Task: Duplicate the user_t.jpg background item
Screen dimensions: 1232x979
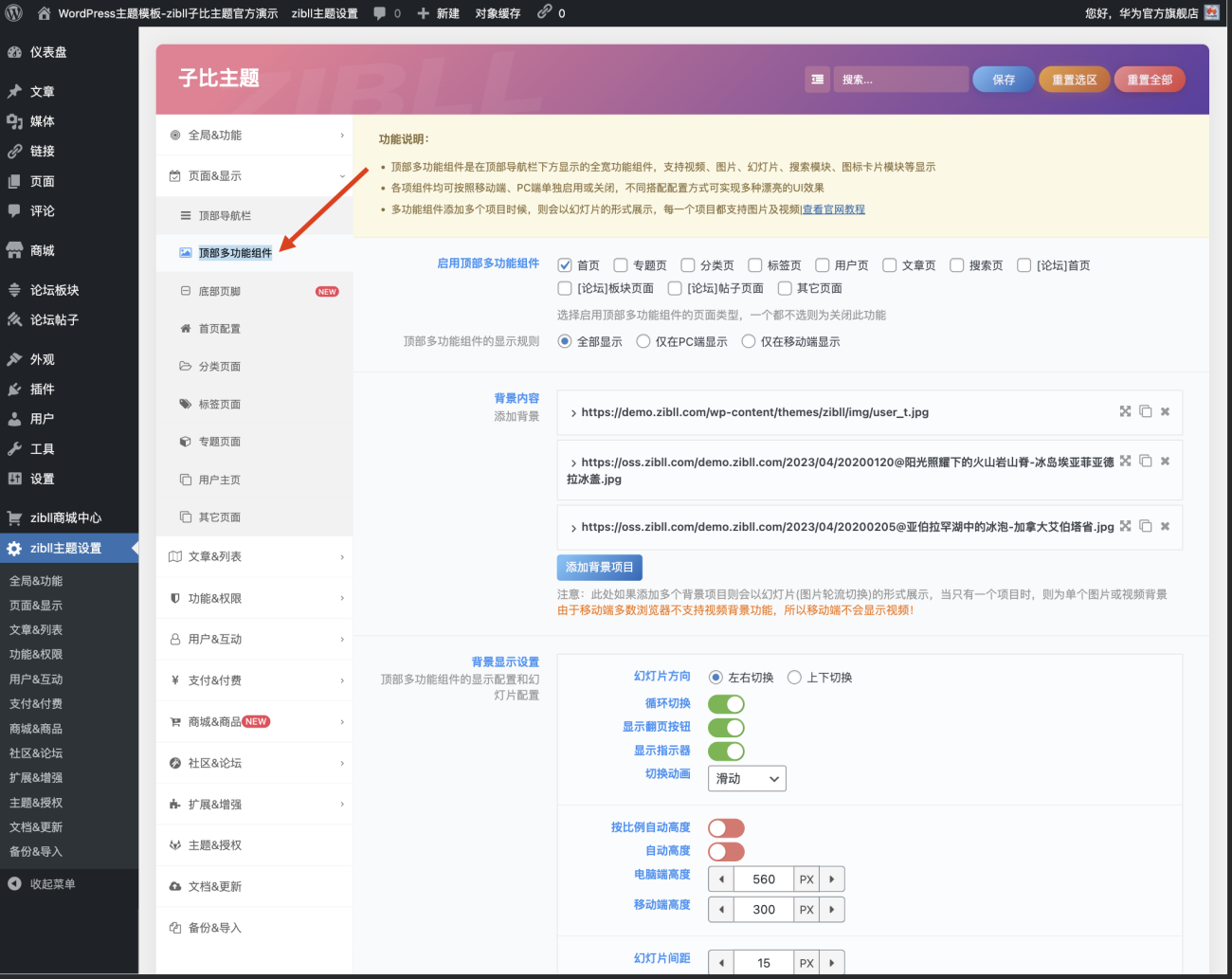Action: (x=1145, y=411)
